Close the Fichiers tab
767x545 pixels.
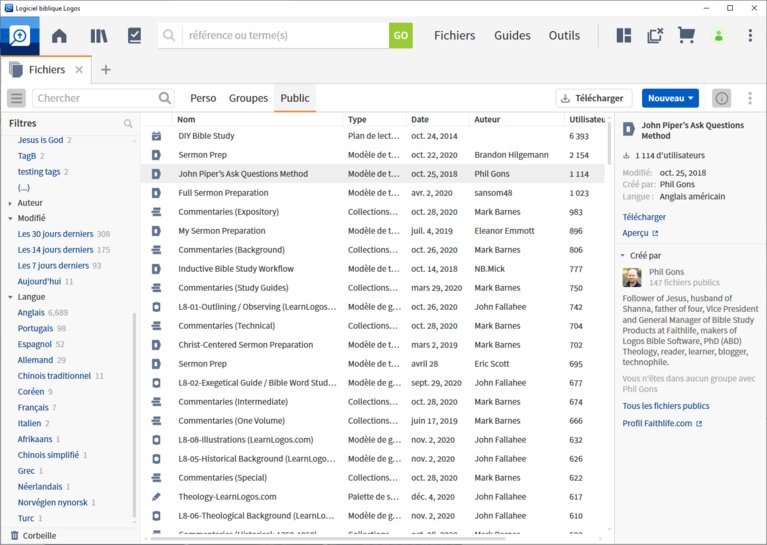79,69
